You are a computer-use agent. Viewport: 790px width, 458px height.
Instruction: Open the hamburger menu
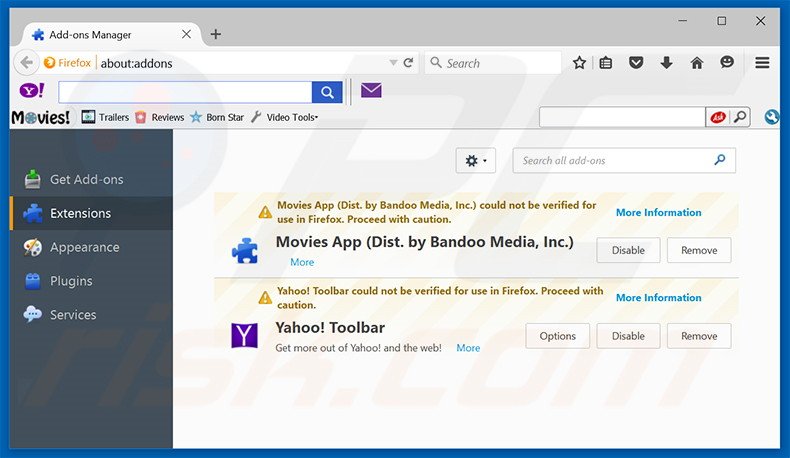[x=762, y=63]
